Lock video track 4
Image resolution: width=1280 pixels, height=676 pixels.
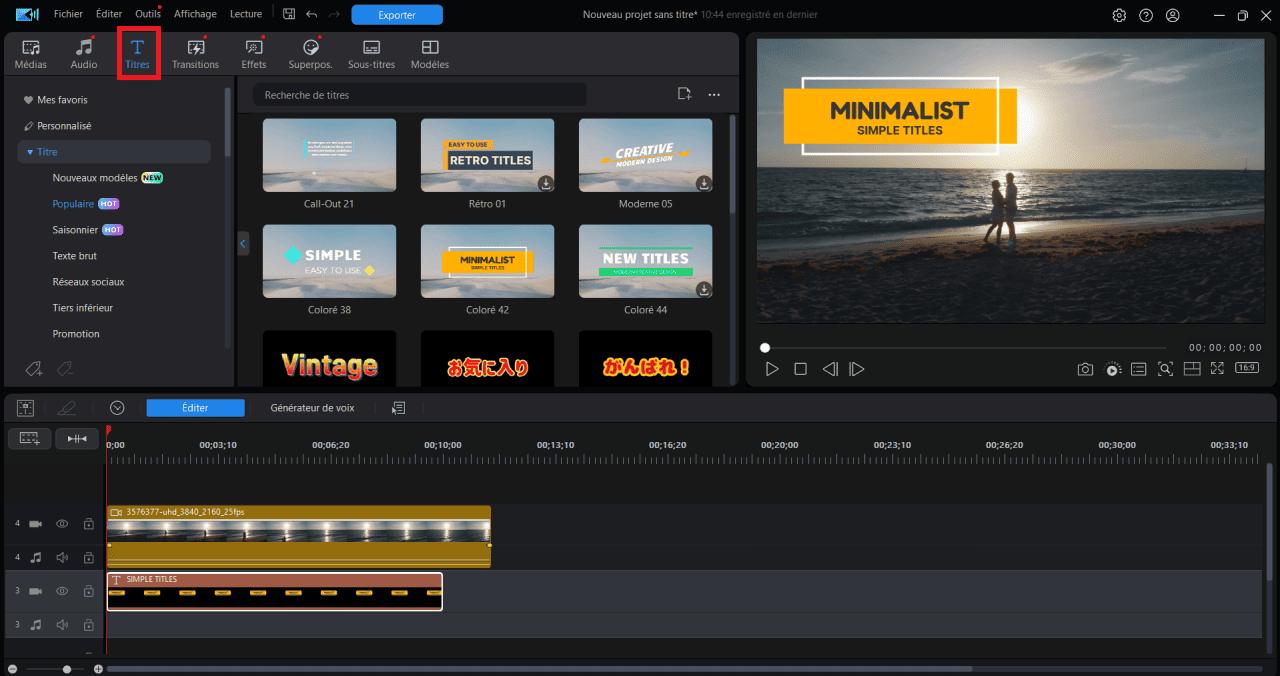click(88, 524)
